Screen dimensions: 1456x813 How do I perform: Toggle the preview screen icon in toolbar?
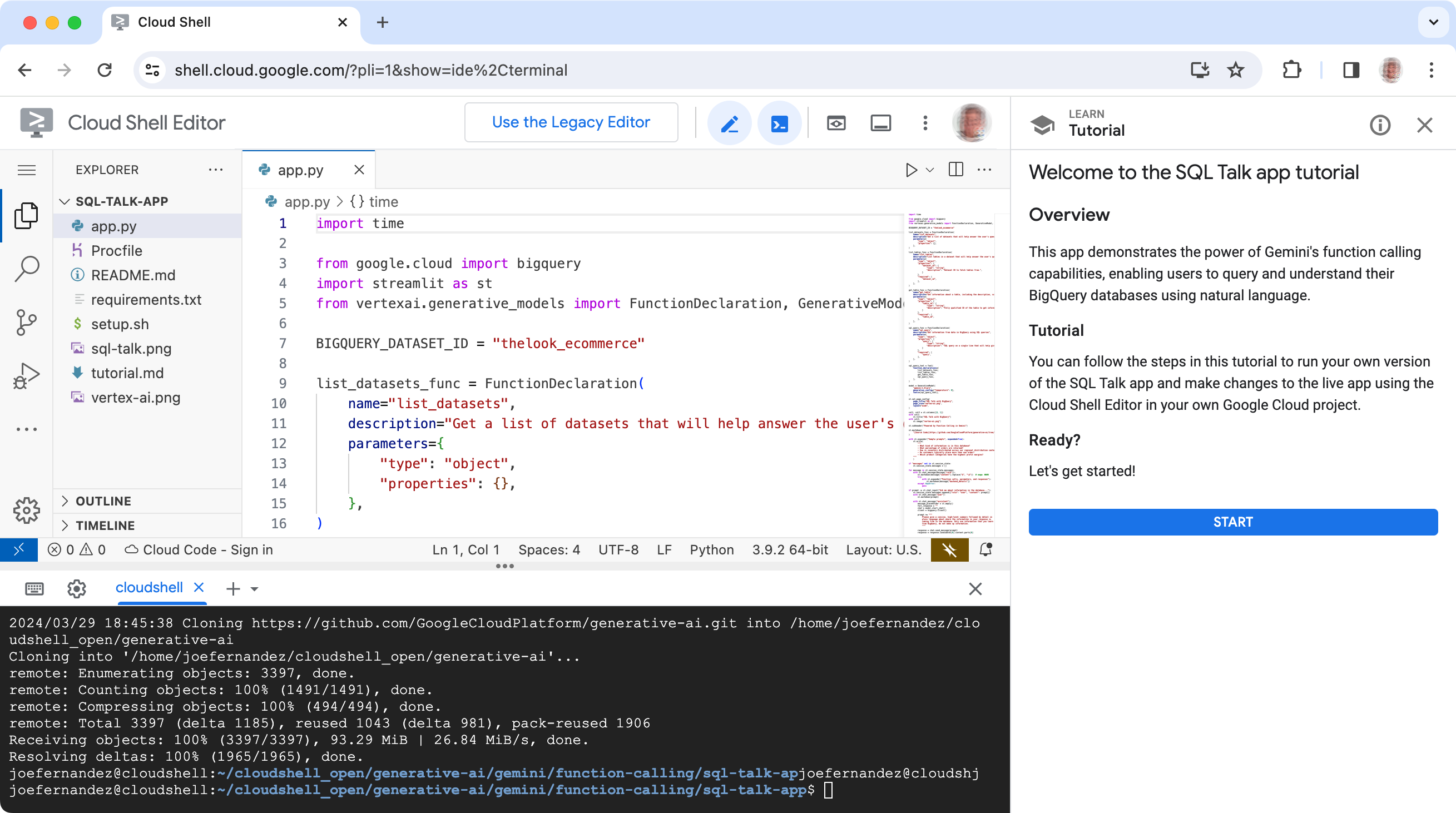coord(835,123)
